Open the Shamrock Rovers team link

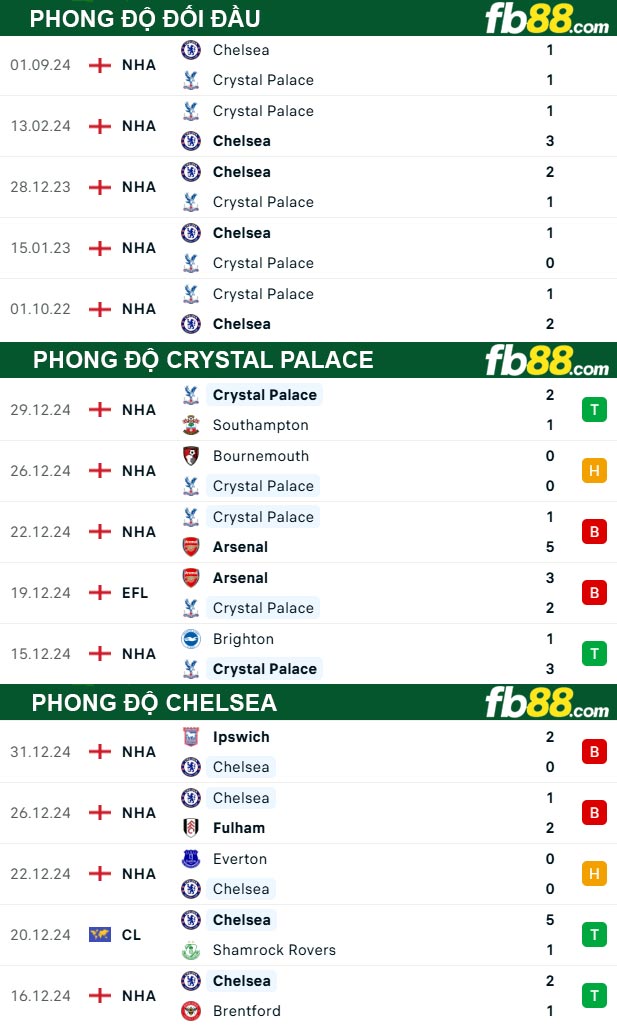[274, 950]
